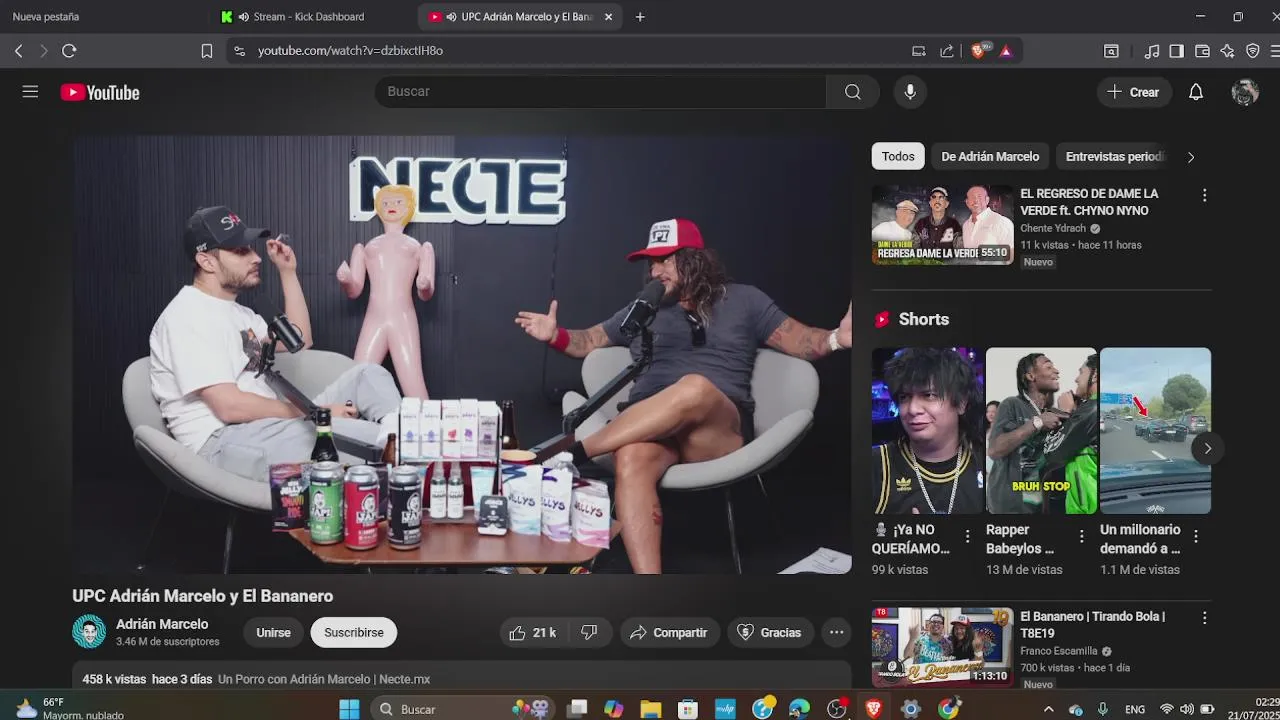
Task: Select the De Adrián Marcelo chip
Action: [x=990, y=156]
